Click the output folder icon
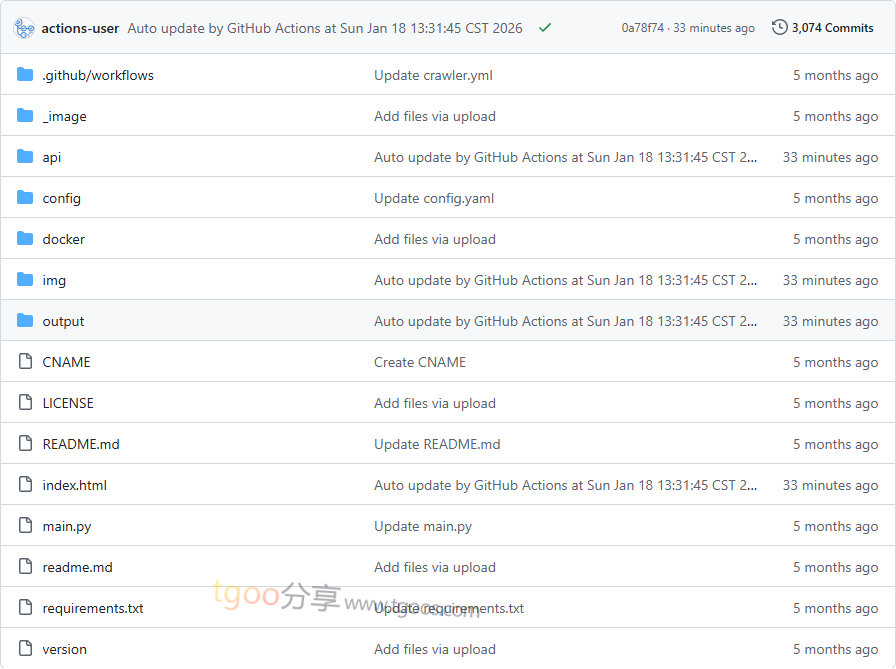The width and height of the screenshot is (896, 669). click(25, 321)
